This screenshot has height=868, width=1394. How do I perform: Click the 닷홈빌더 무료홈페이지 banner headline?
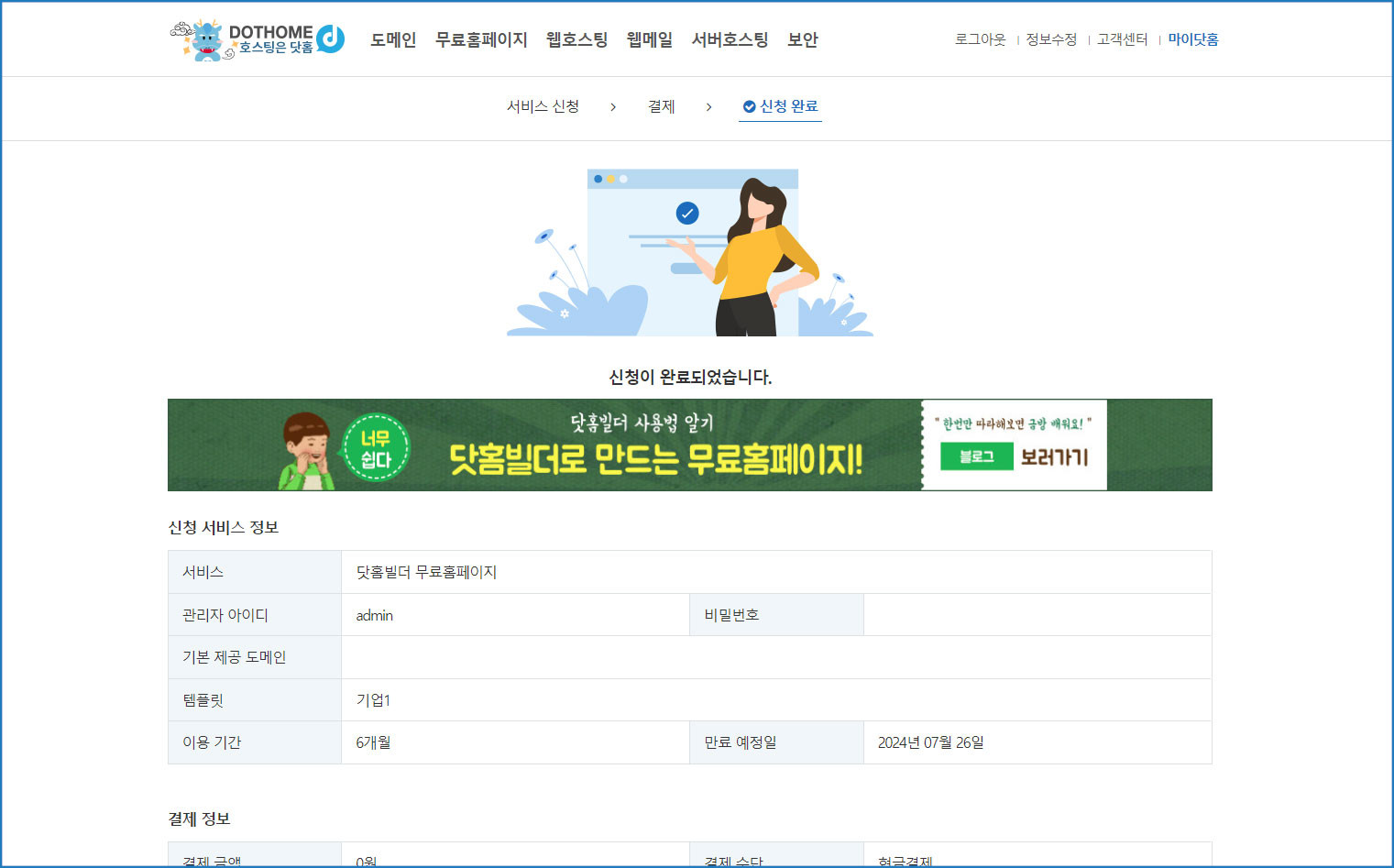(655, 458)
